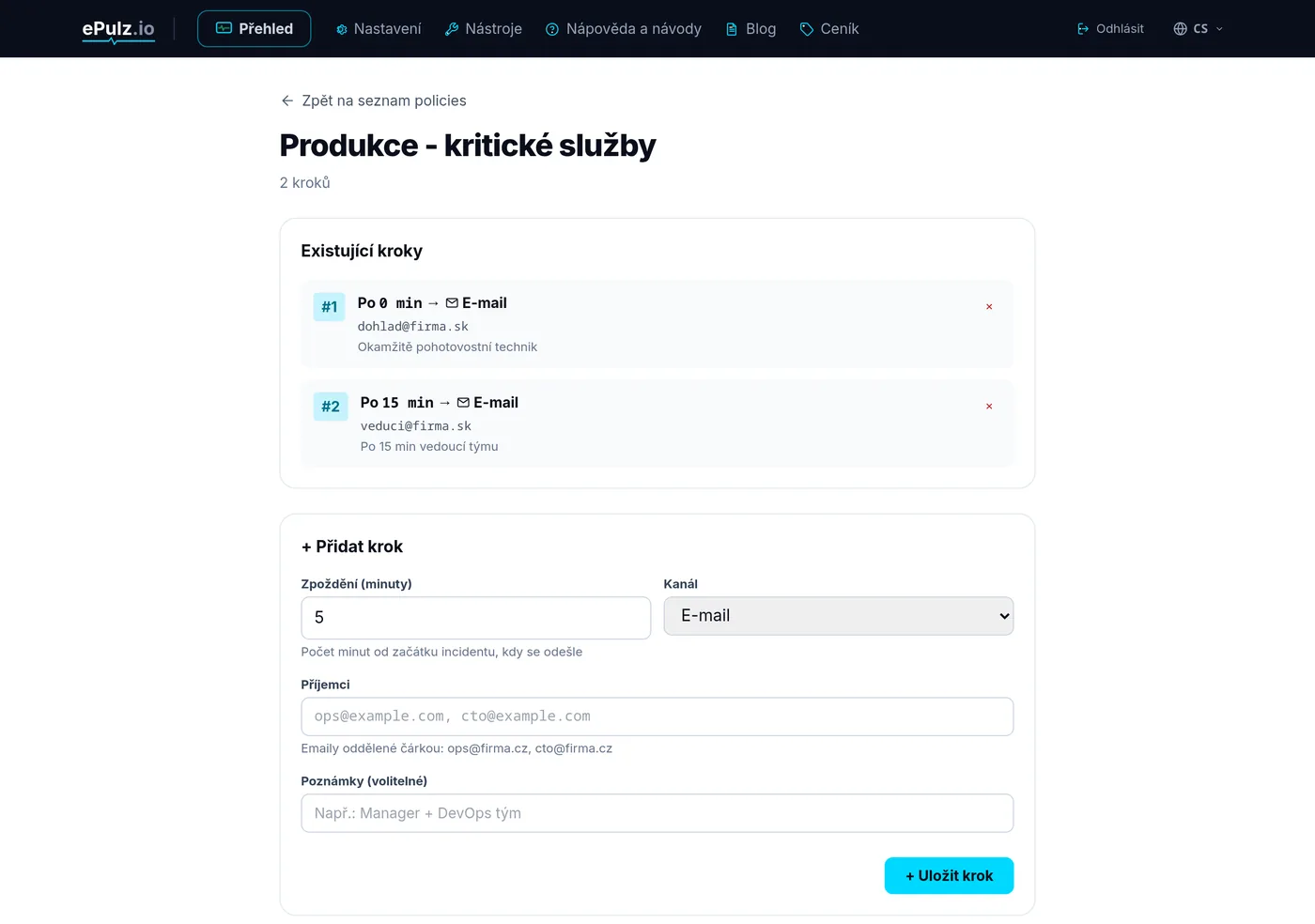Delete step #1 with the red X

tap(989, 307)
